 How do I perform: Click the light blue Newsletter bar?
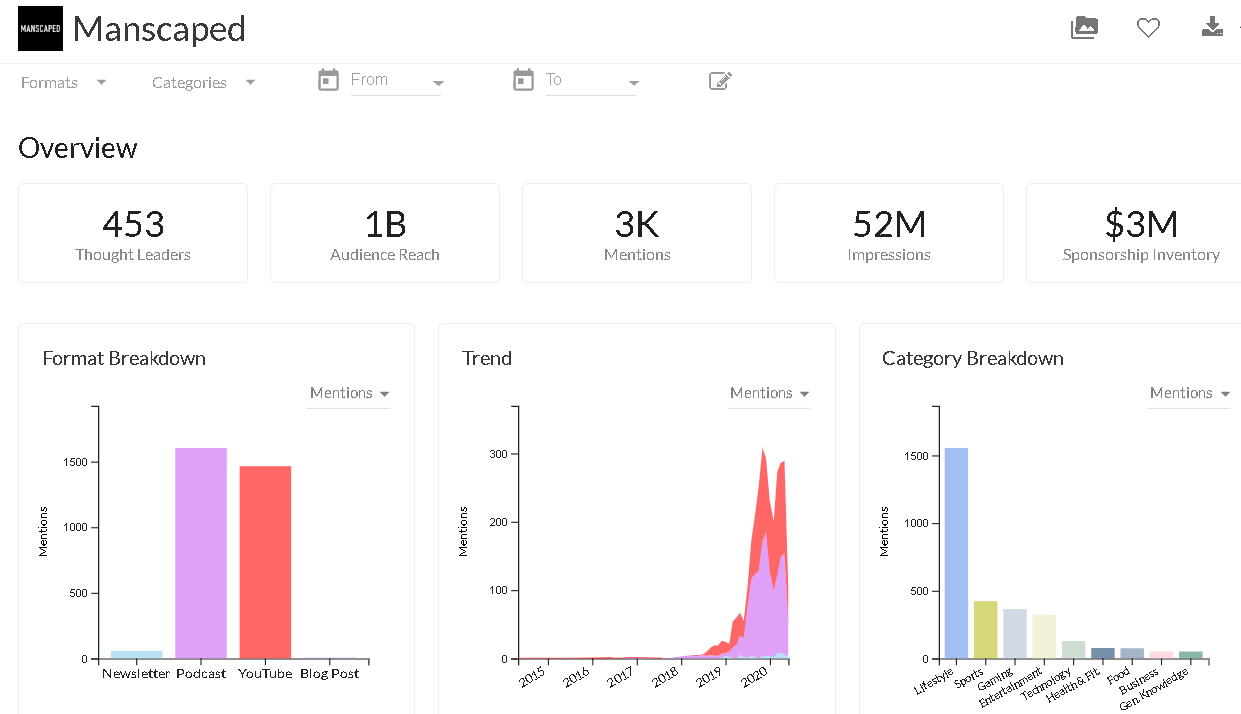137,655
